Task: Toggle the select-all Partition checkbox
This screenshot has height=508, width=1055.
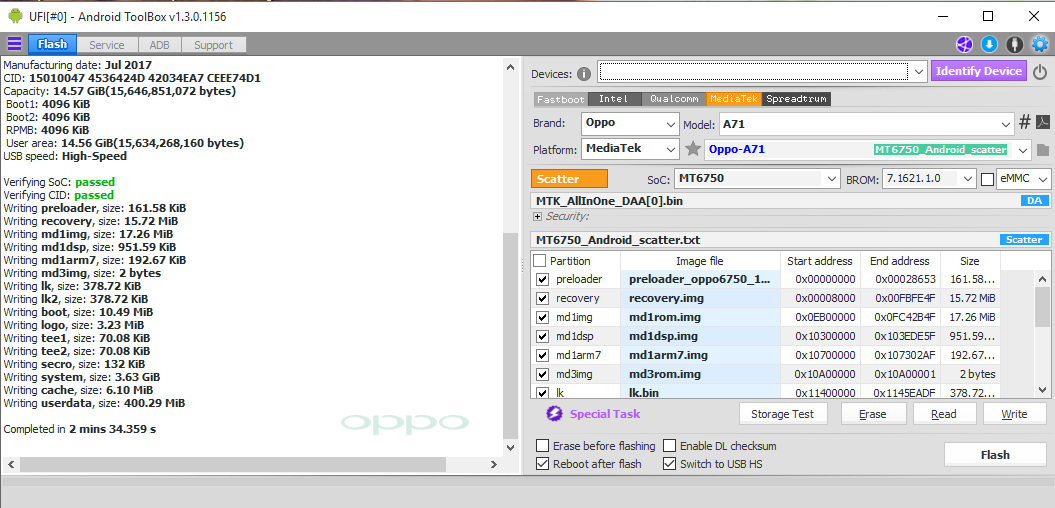Action: (x=540, y=260)
